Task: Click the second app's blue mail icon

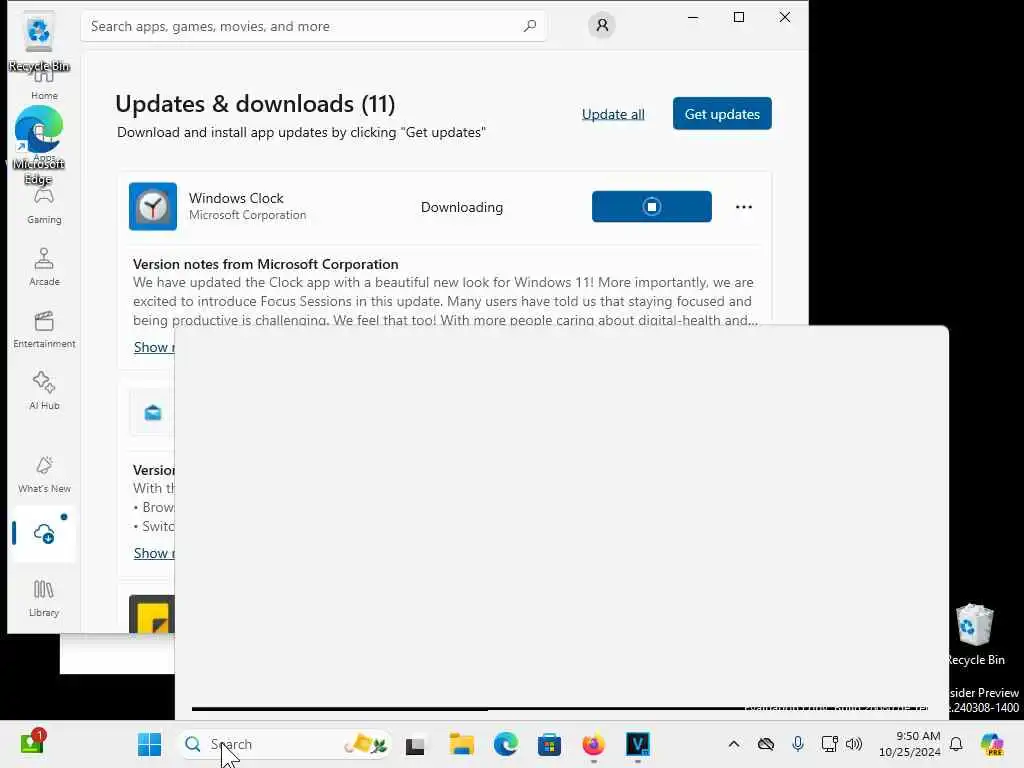Action: tap(153, 413)
